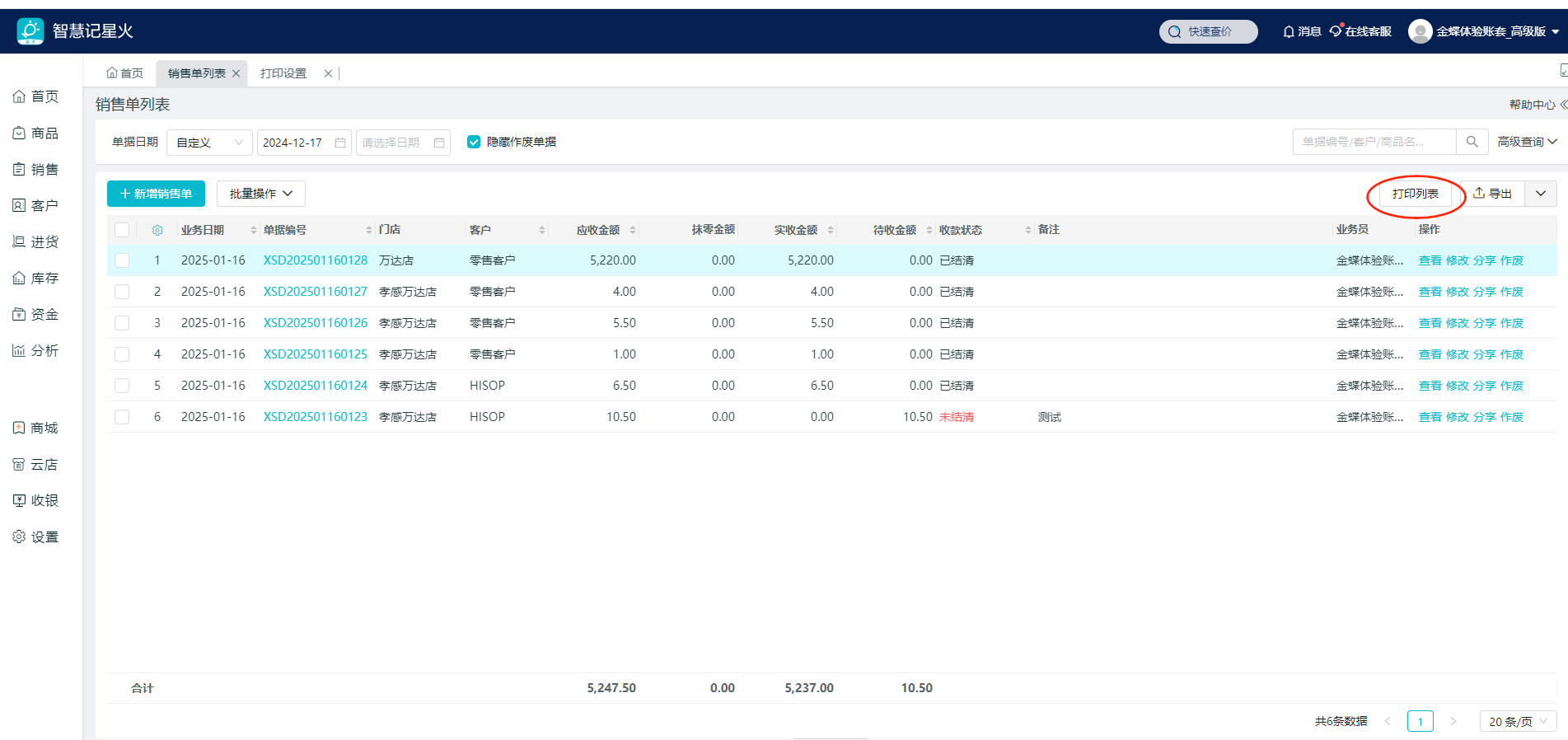Click the 快速查价 search box

point(1209,31)
